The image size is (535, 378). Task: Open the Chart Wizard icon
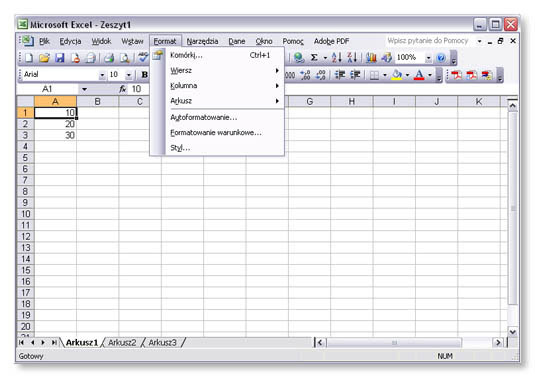[x=371, y=58]
